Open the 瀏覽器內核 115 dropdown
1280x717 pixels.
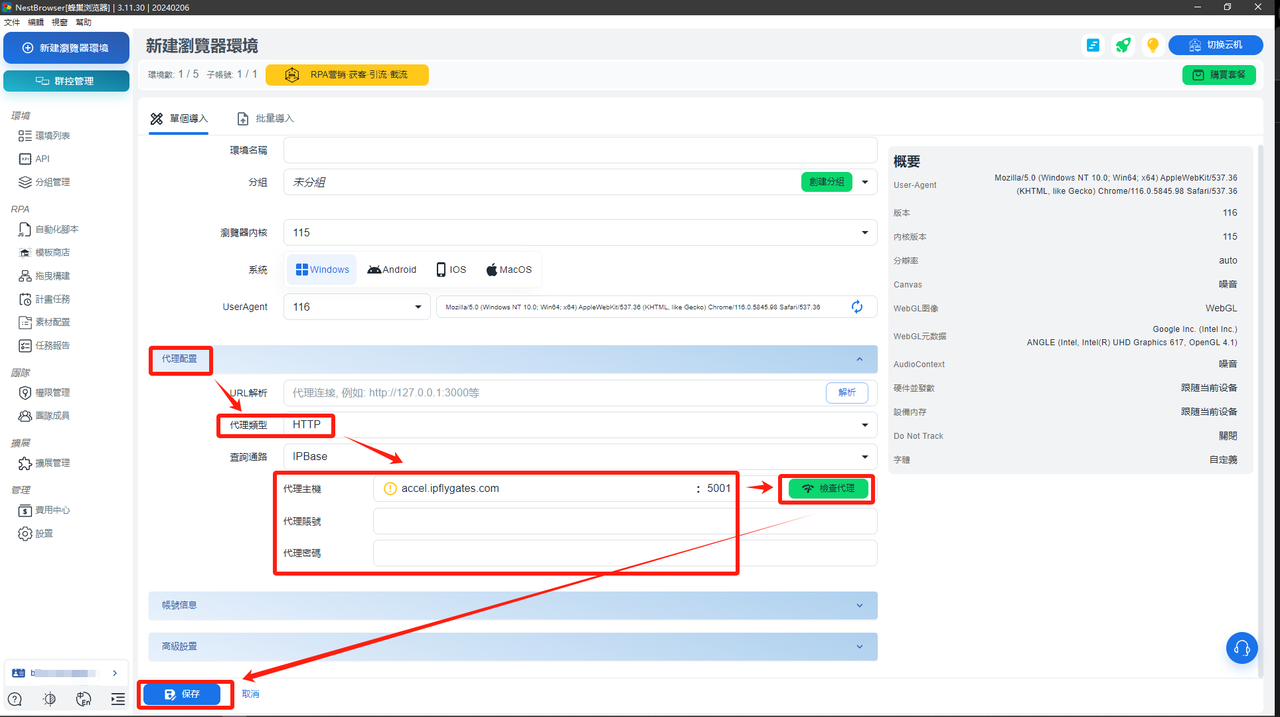(x=578, y=233)
